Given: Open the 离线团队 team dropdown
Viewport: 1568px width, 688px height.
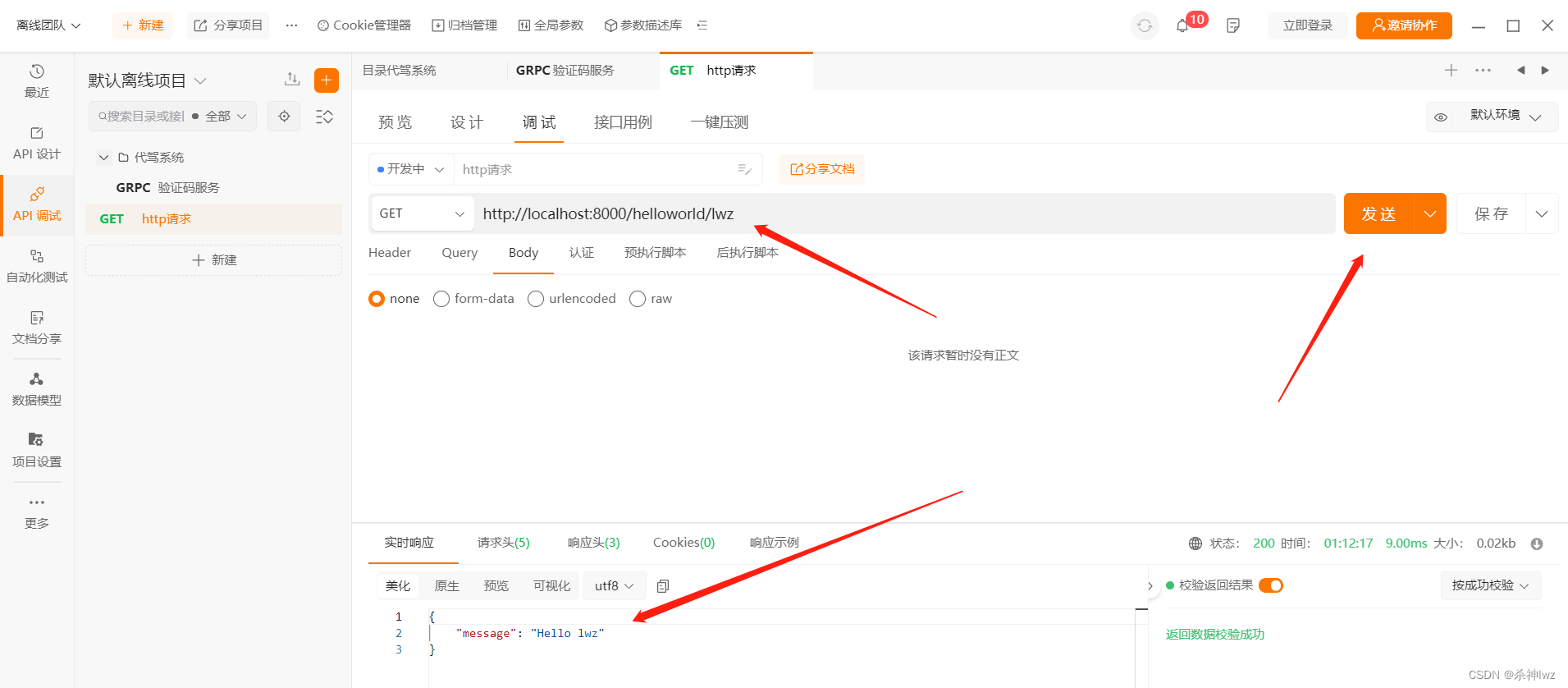Looking at the screenshot, I should coord(48,25).
